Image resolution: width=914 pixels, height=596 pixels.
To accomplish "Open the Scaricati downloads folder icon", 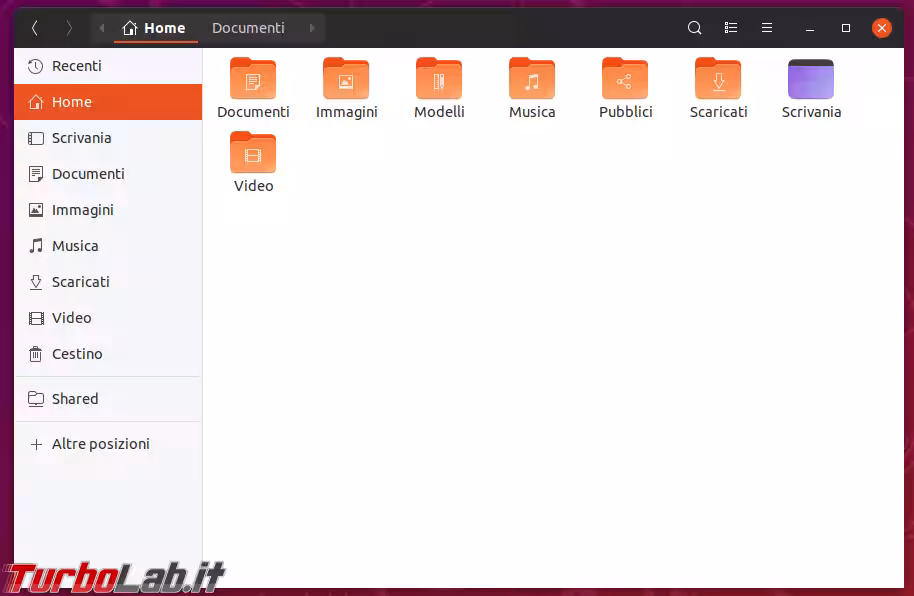I will coord(718,79).
